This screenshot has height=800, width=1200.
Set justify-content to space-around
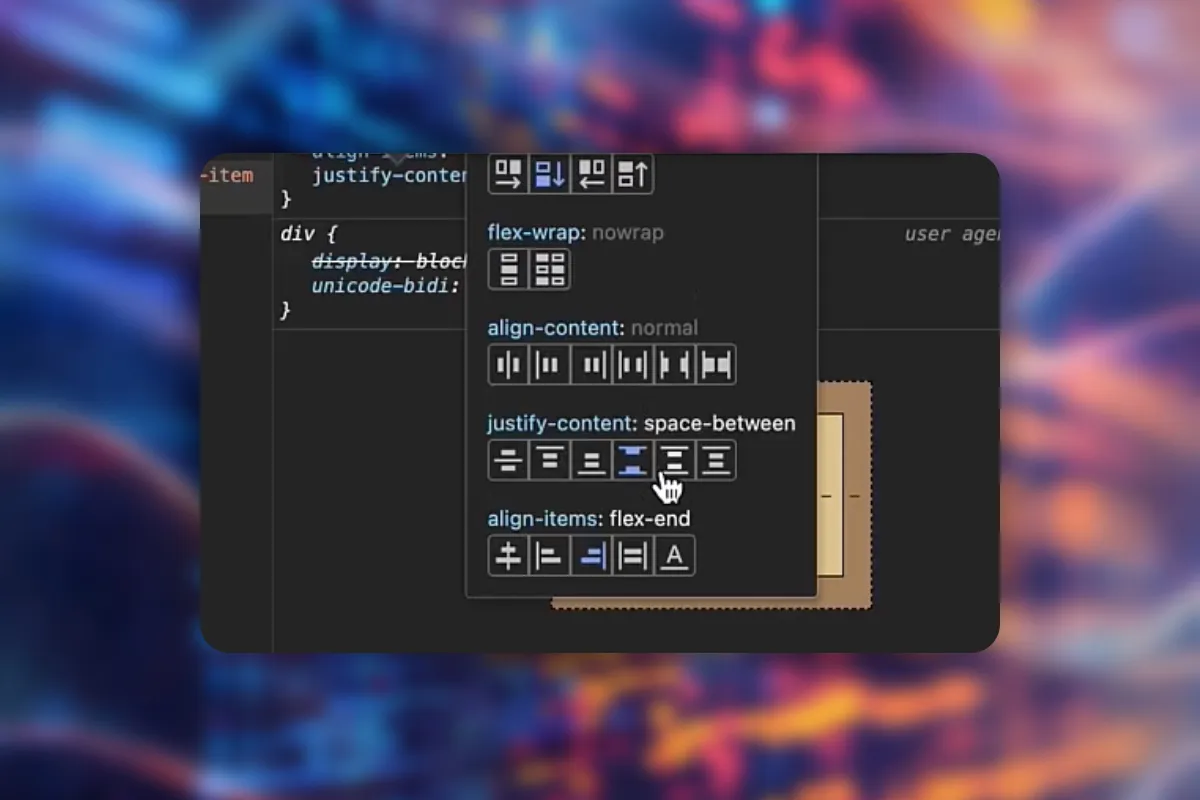(x=674, y=460)
